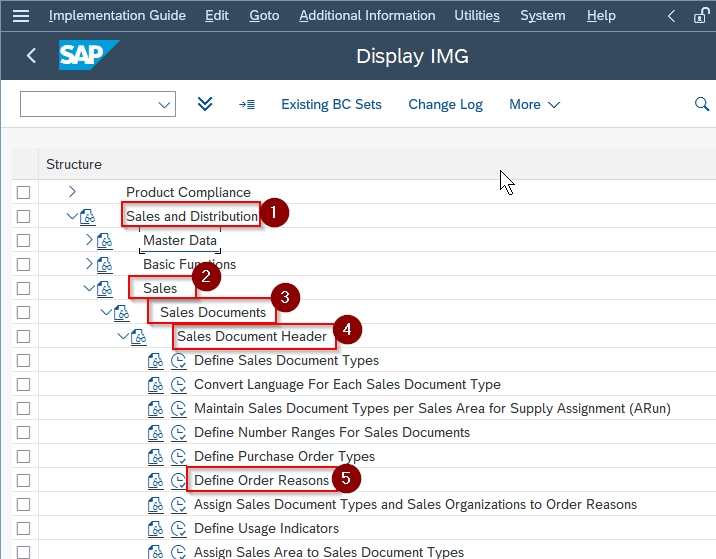
Task: Click the lock session icon in menu bar
Action: (x=701, y=16)
